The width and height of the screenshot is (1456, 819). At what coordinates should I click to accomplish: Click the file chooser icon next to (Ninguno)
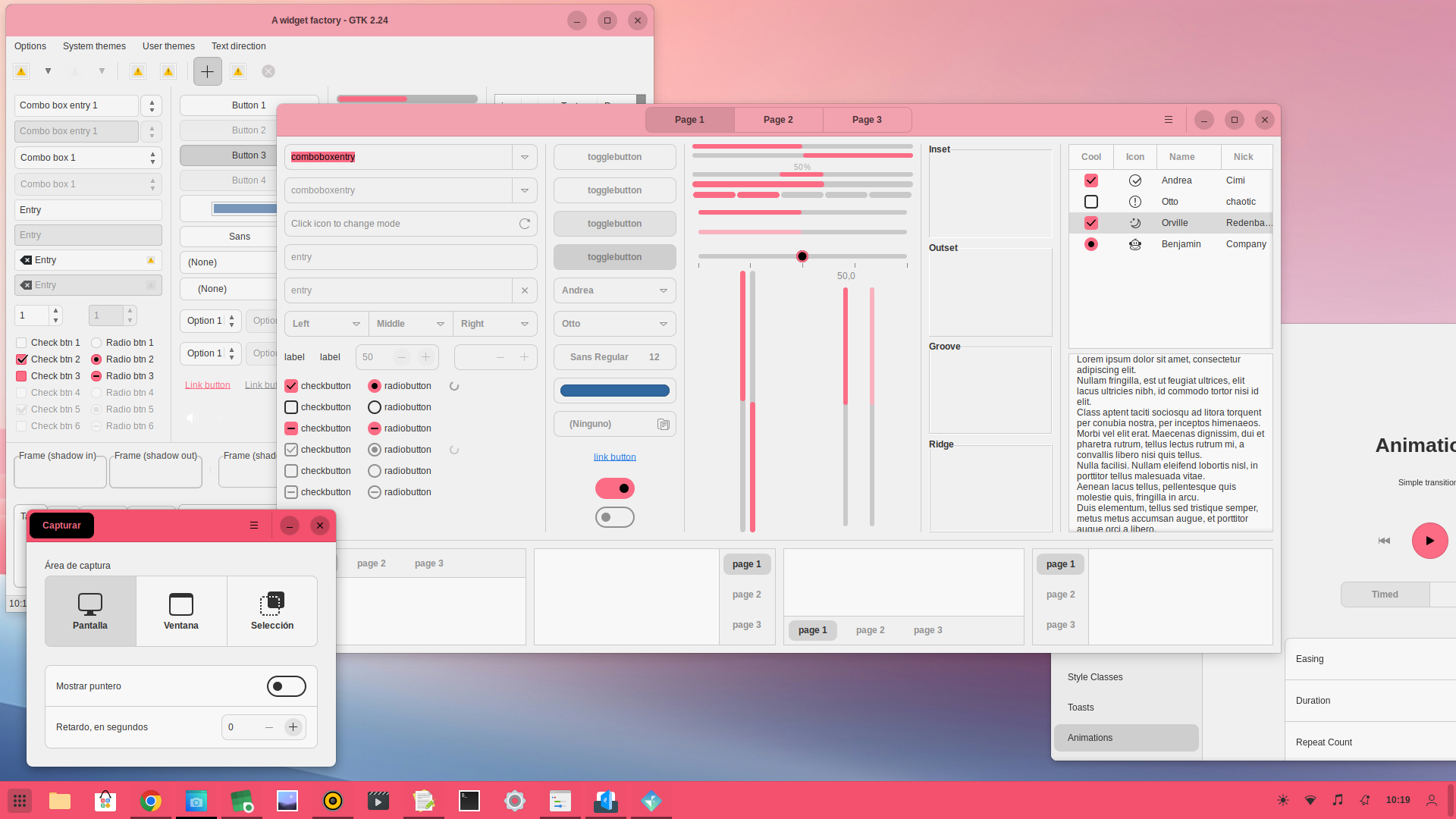point(664,424)
